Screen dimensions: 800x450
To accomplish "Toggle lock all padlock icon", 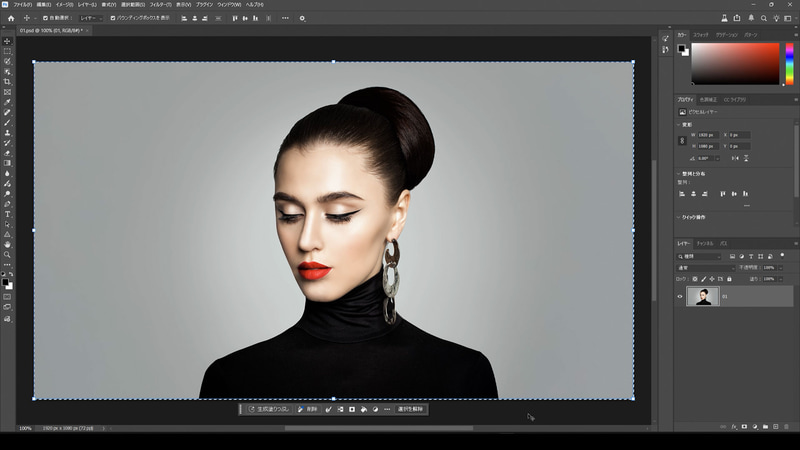I will [x=729, y=279].
